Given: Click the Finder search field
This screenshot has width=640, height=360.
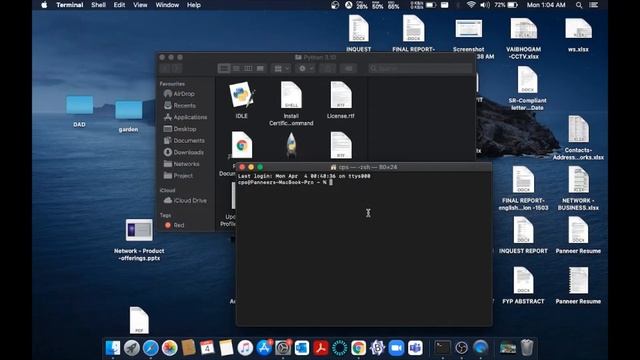Looking at the screenshot, I should click(420, 68).
